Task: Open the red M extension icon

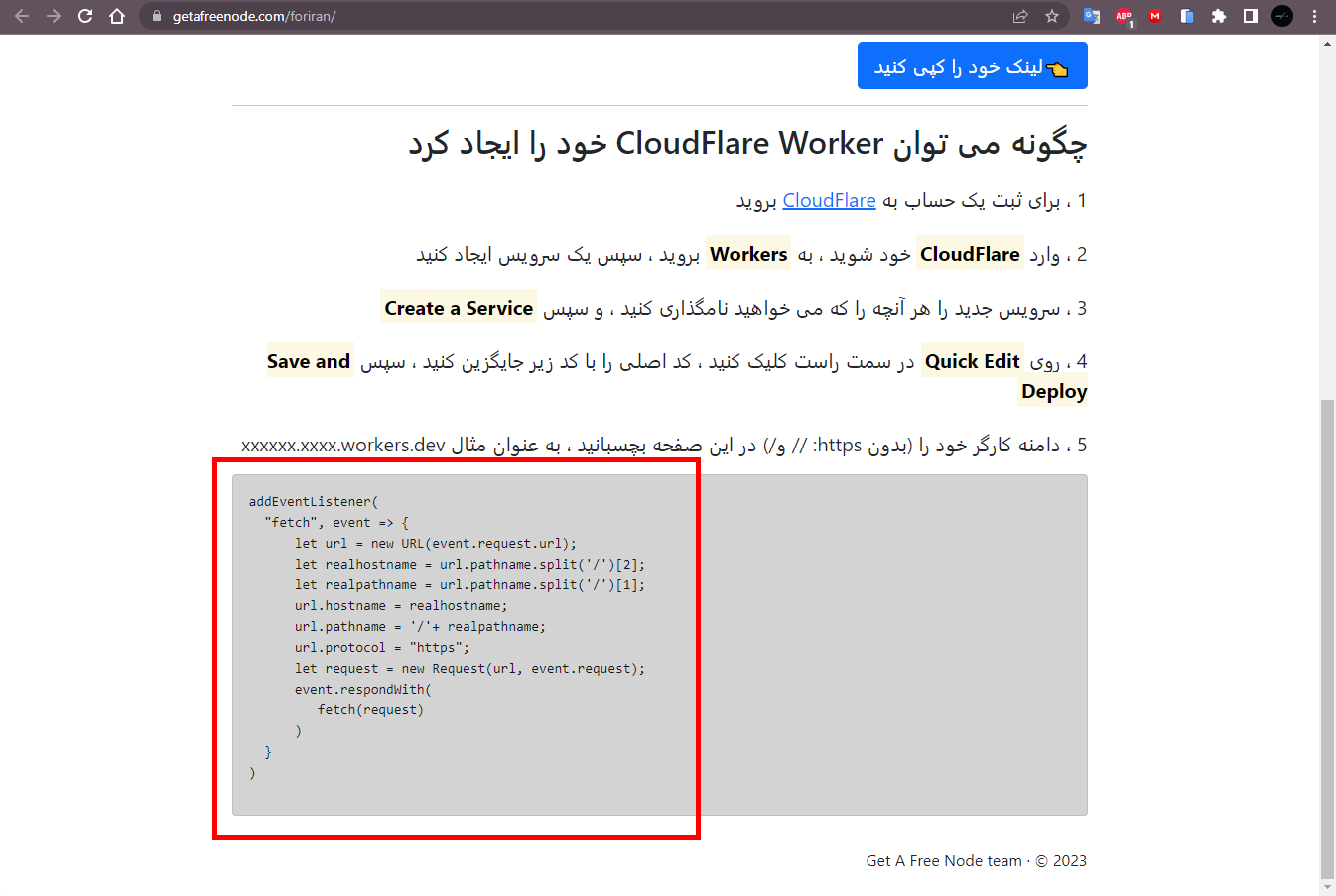Action: click(x=1155, y=16)
